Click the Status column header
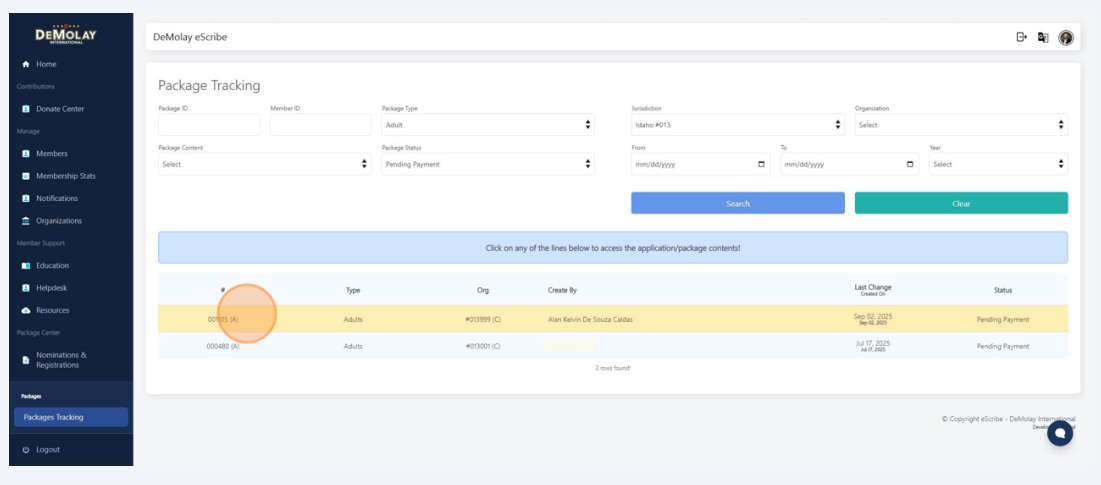The image size is (1101, 485). 1003,290
